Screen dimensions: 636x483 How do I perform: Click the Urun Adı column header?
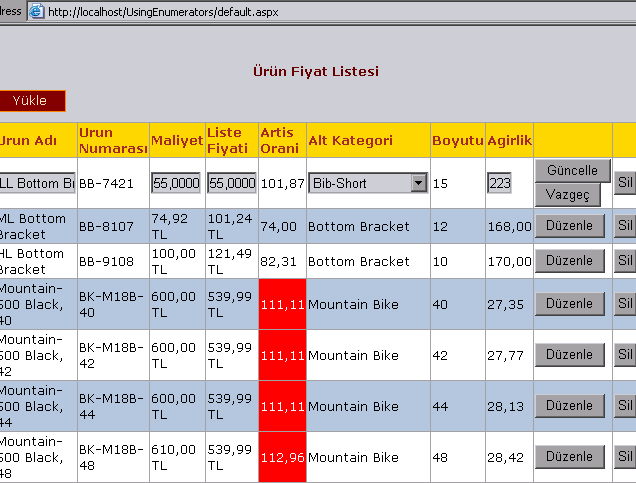click(x=28, y=140)
